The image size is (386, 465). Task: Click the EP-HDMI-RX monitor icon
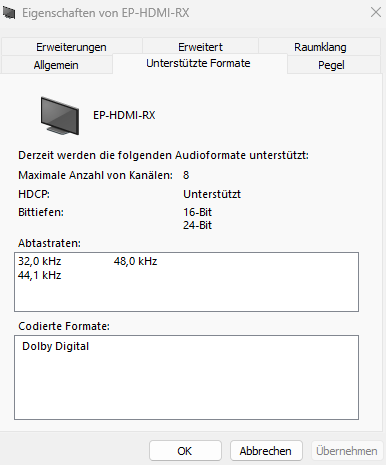60,116
